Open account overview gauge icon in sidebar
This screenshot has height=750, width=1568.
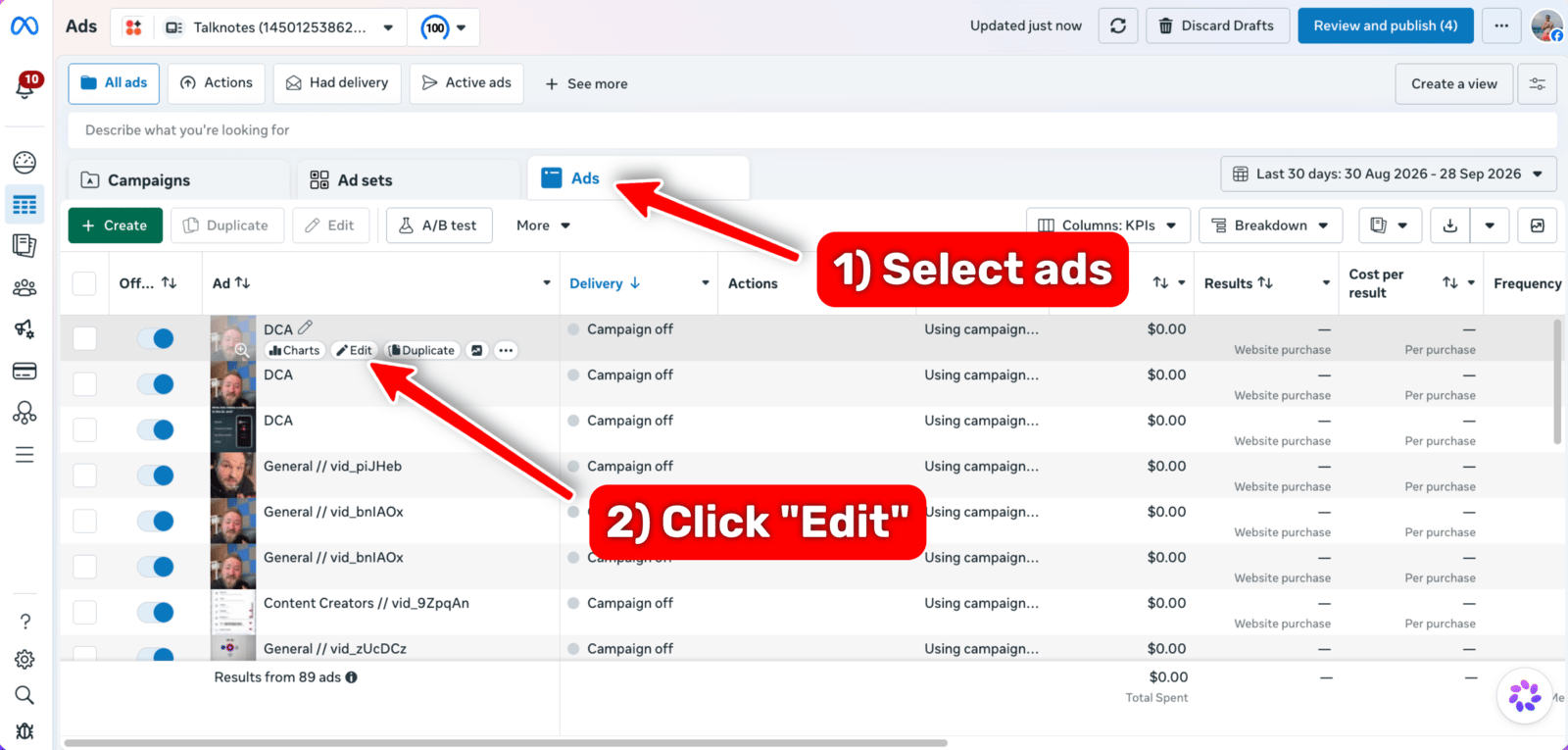[24, 162]
